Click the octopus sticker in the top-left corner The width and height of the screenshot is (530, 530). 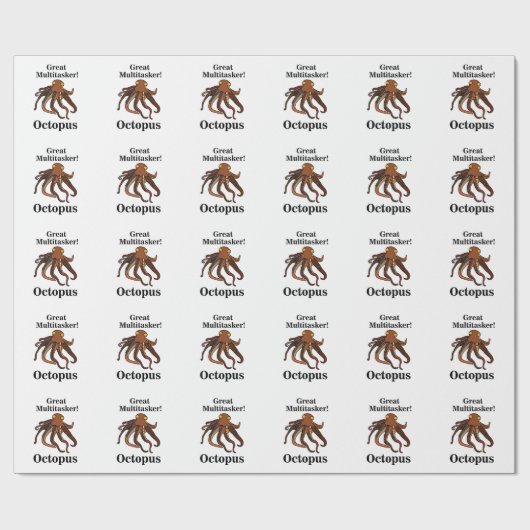[x=56, y=97]
